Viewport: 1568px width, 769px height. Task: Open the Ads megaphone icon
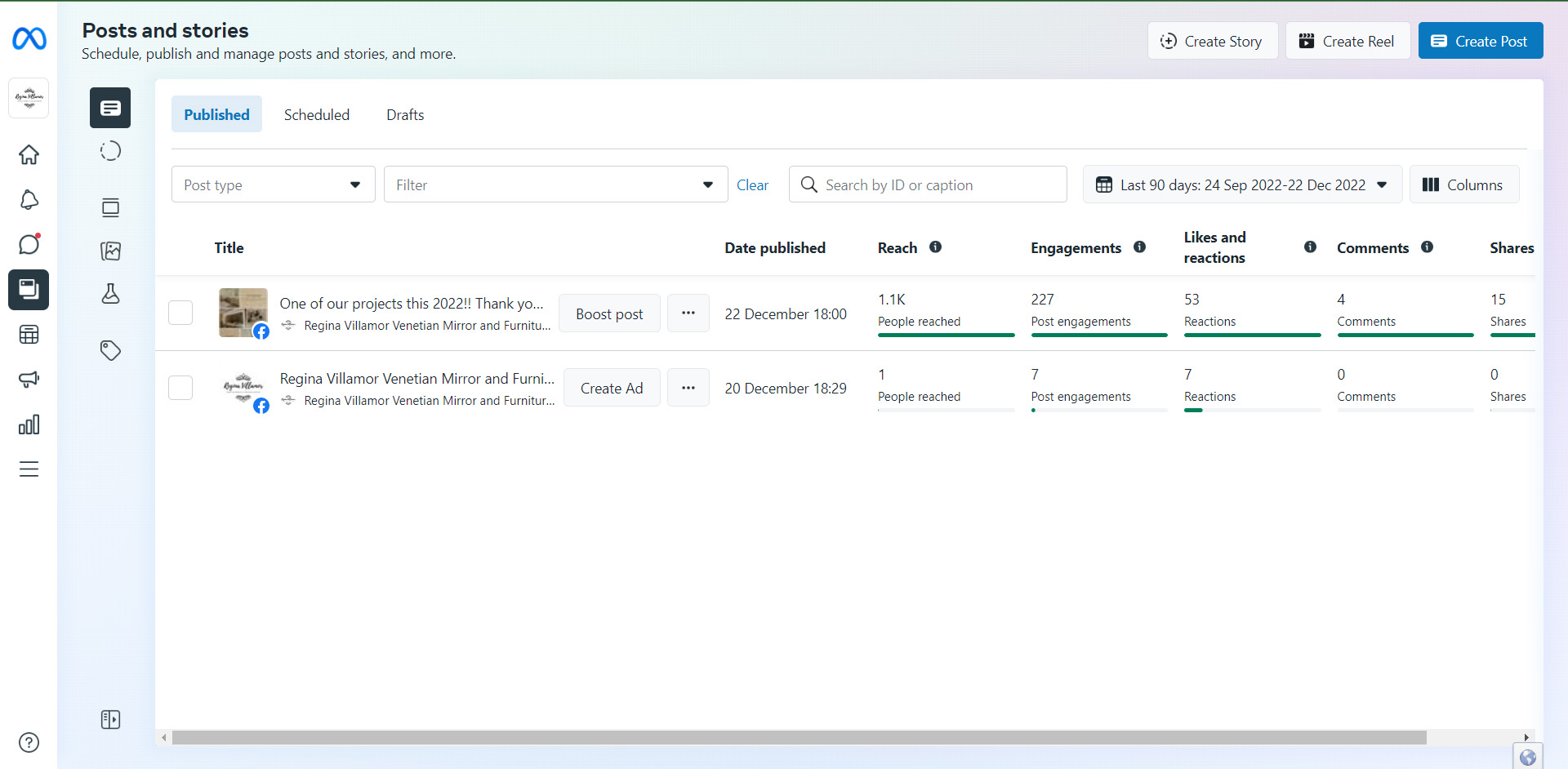(x=29, y=380)
